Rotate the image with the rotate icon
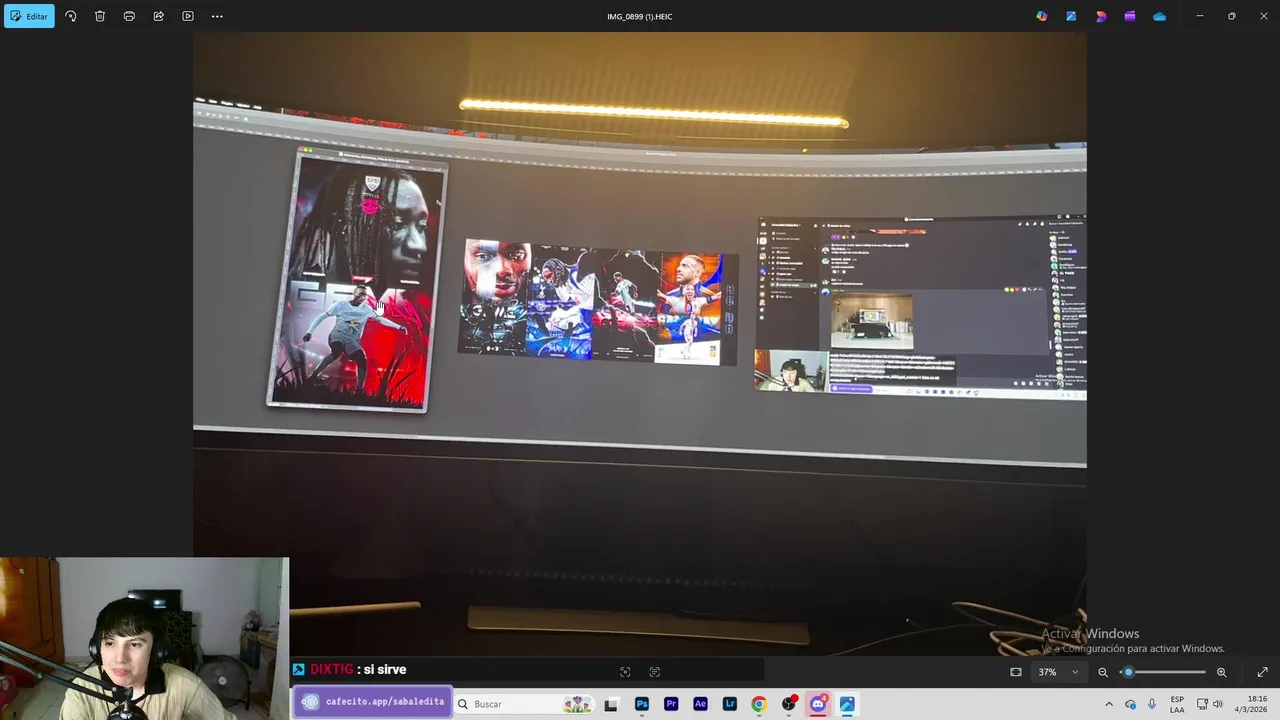 tap(70, 16)
